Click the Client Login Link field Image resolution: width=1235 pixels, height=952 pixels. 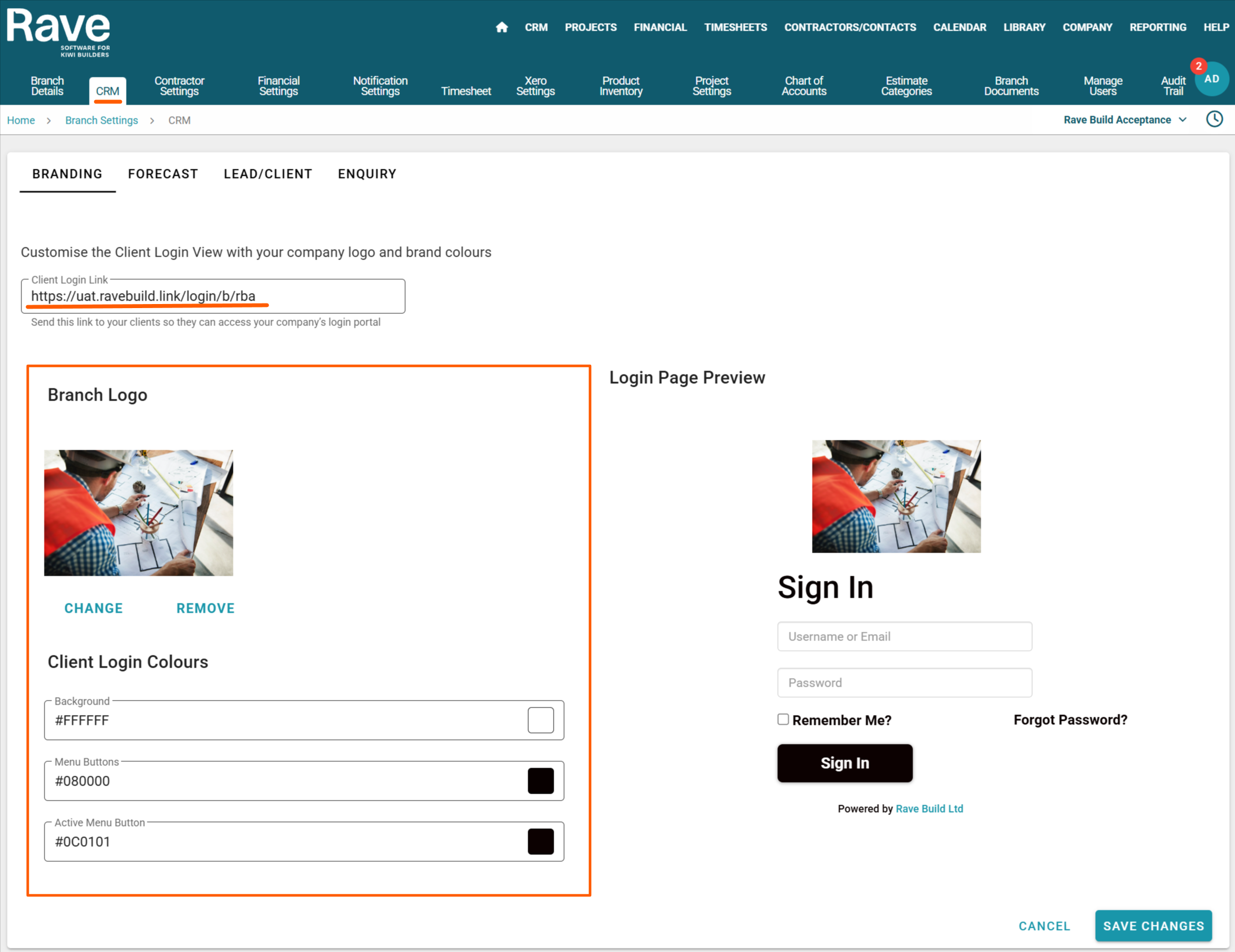[x=213, y=297]
